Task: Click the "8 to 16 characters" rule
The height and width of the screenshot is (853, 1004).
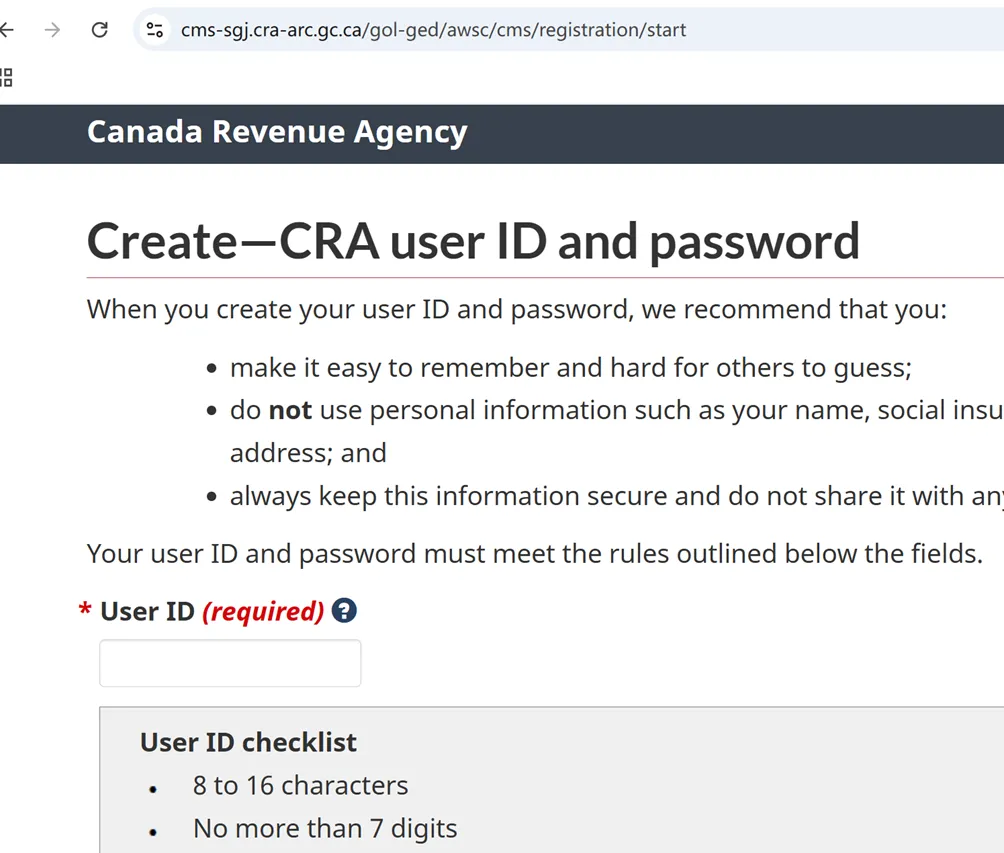Action: [300, 785]
